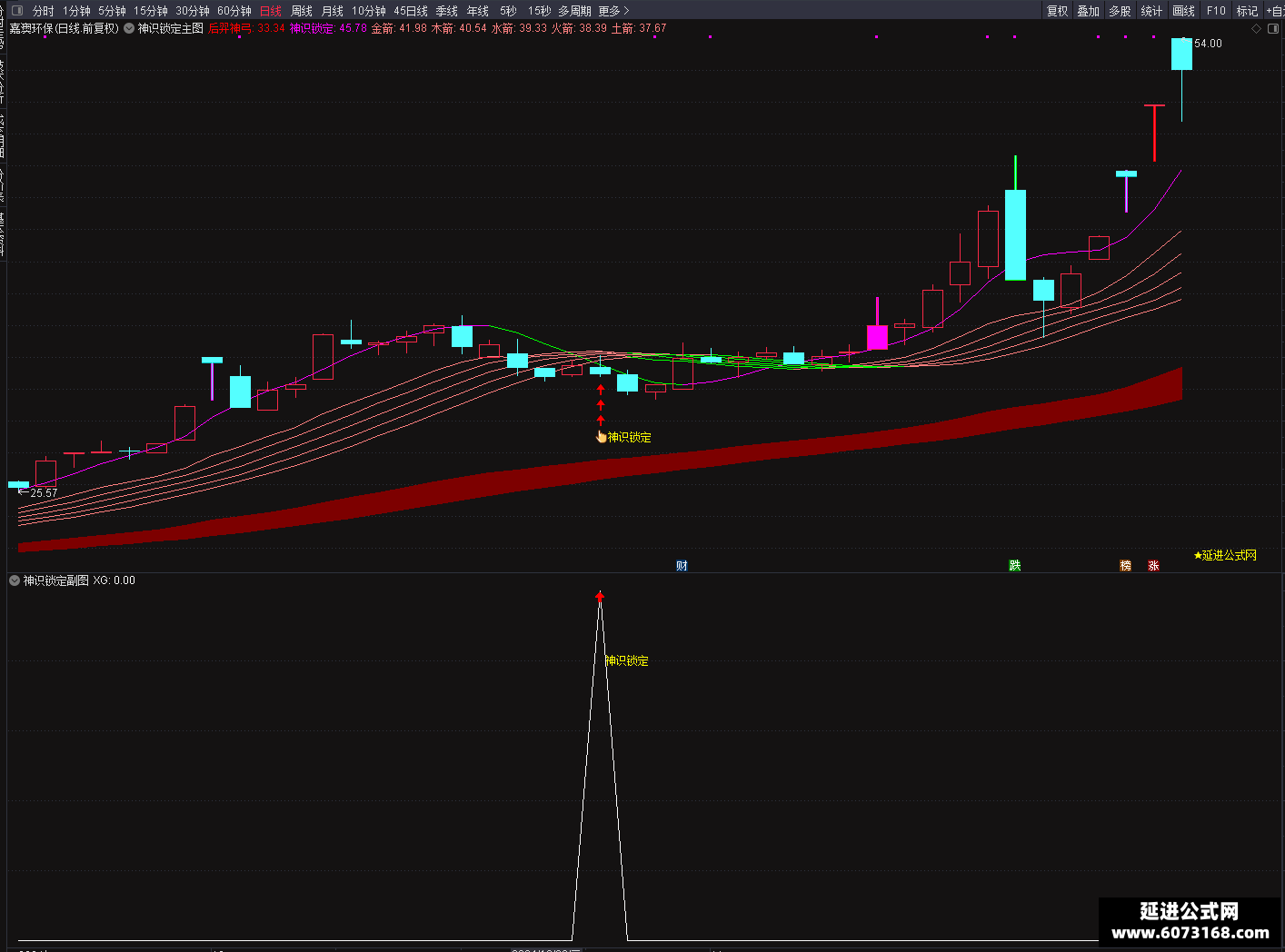The height and width of the screenshot is (952, 1285).
Task: Click the red signal marker at sub-chart peak
Action: tap(600, 597)
